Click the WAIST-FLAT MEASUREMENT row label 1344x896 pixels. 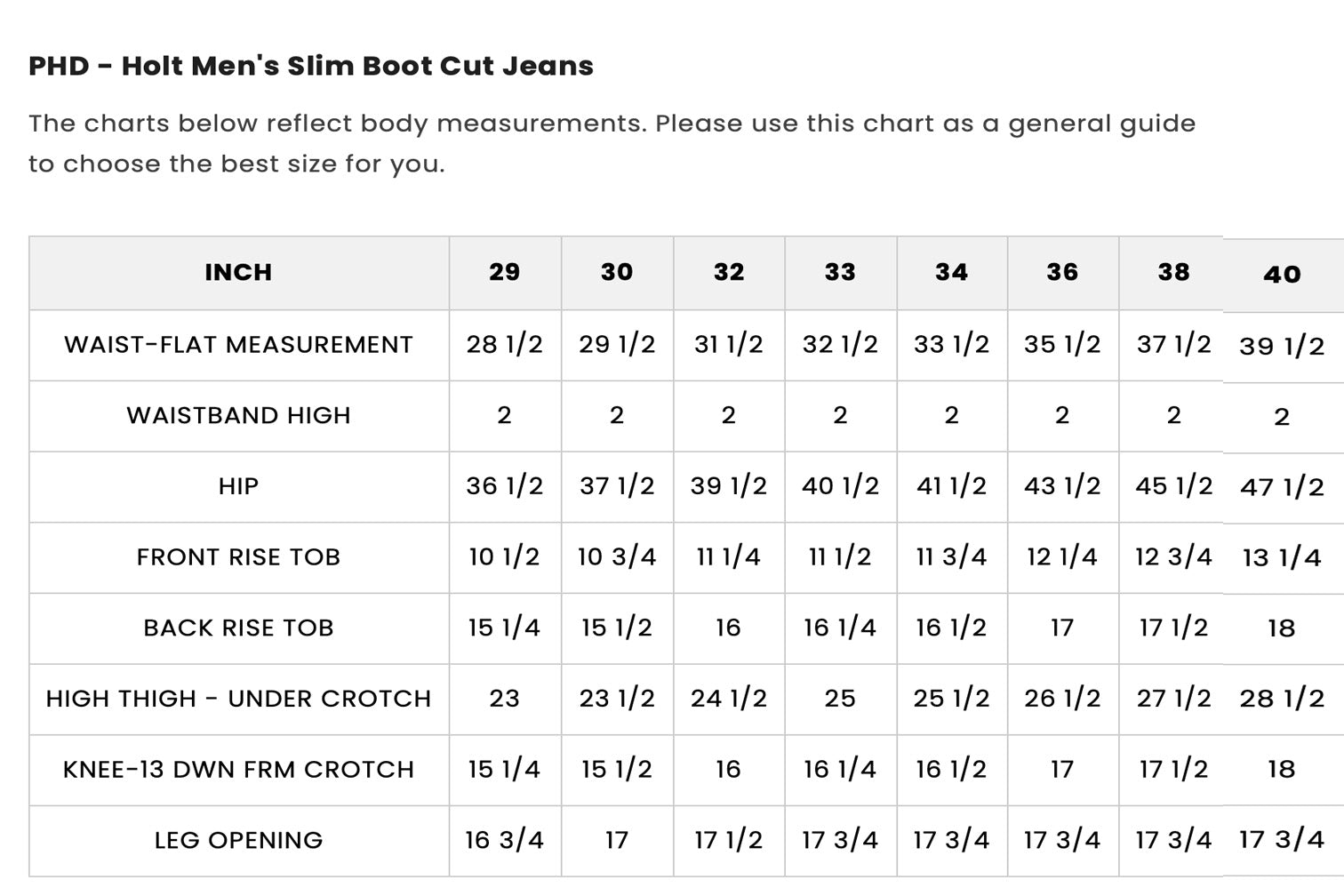[x=238, y=345]
